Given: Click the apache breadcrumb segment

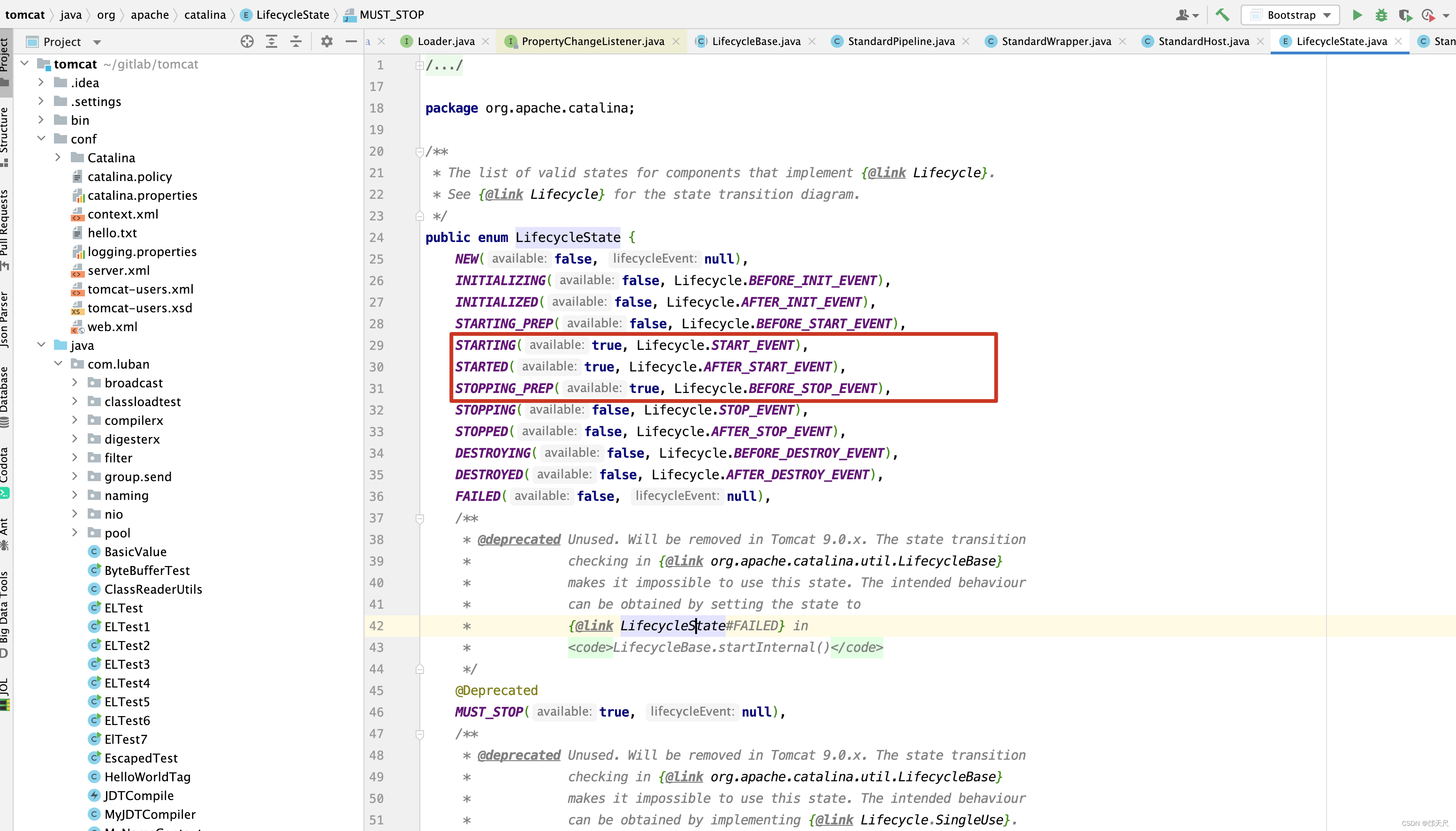Looking at the screenshot, I should point(150,15).
